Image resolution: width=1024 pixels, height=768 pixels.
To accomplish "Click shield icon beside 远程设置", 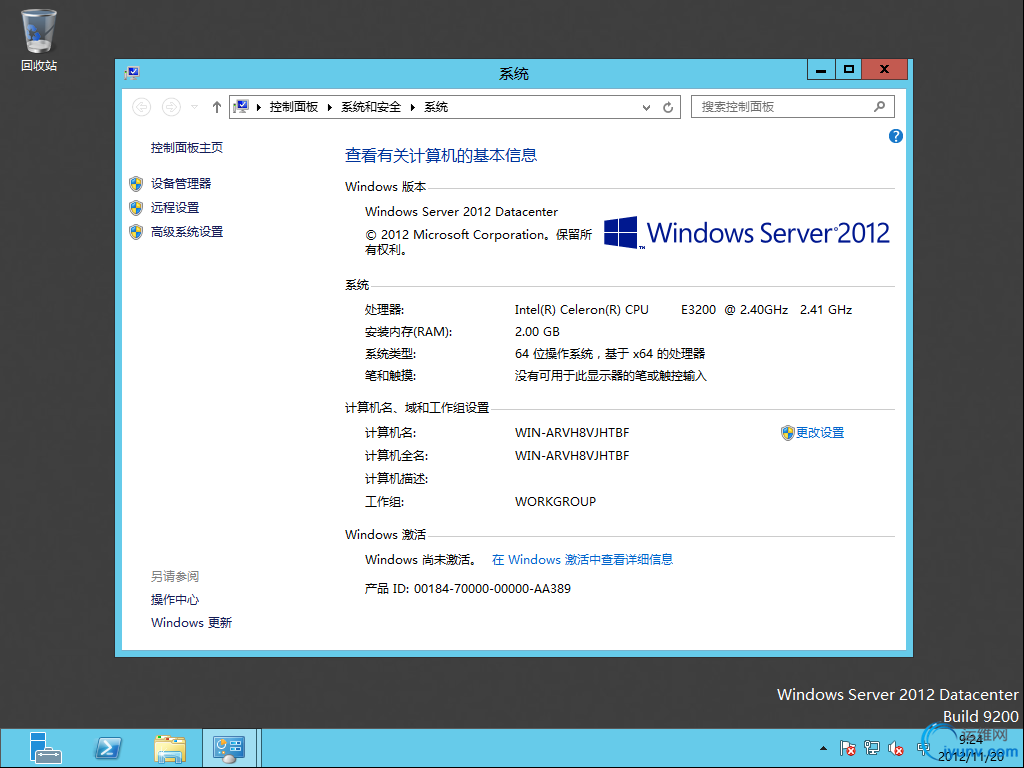I will pyautogui.click(x=136, y=208).
